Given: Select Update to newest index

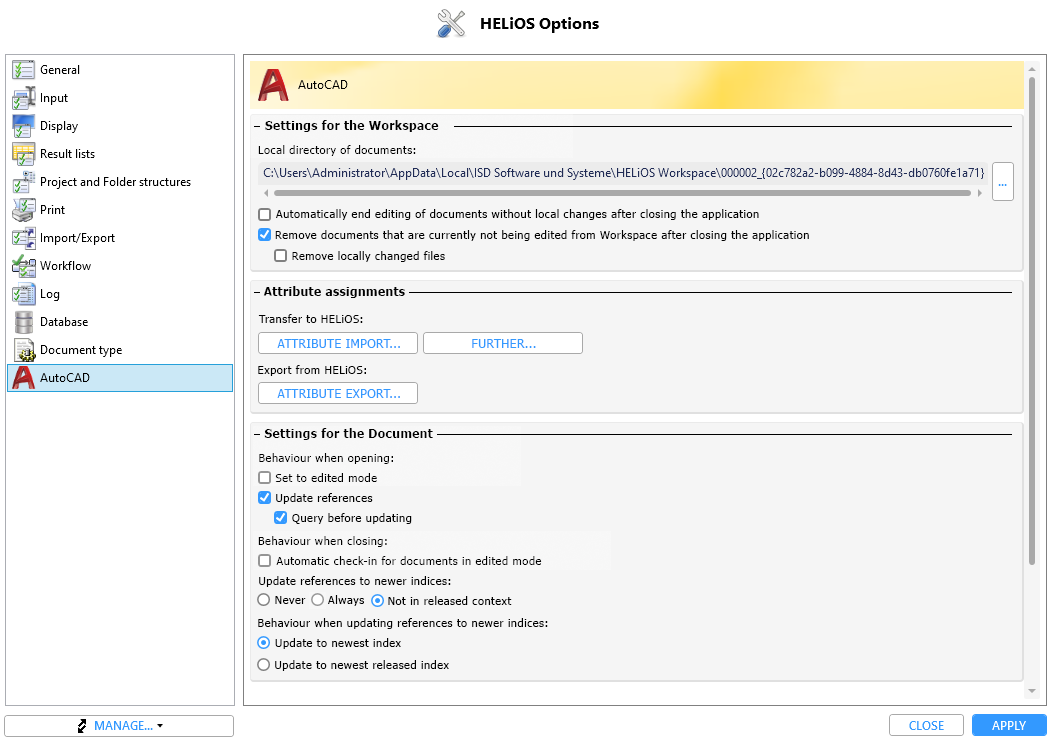Looking at the screenshot, I should (264, 643).
